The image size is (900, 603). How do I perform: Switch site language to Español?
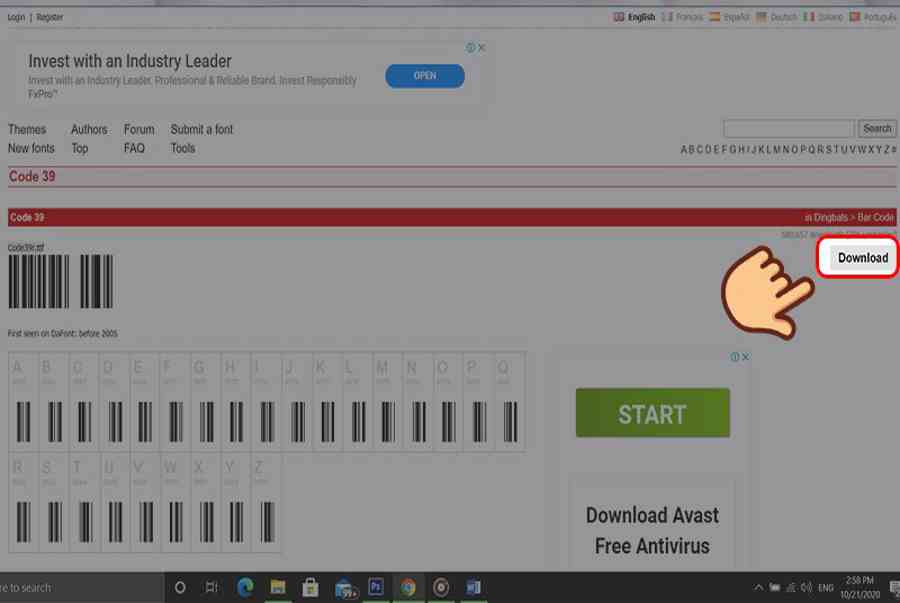[x=730, y=17]
